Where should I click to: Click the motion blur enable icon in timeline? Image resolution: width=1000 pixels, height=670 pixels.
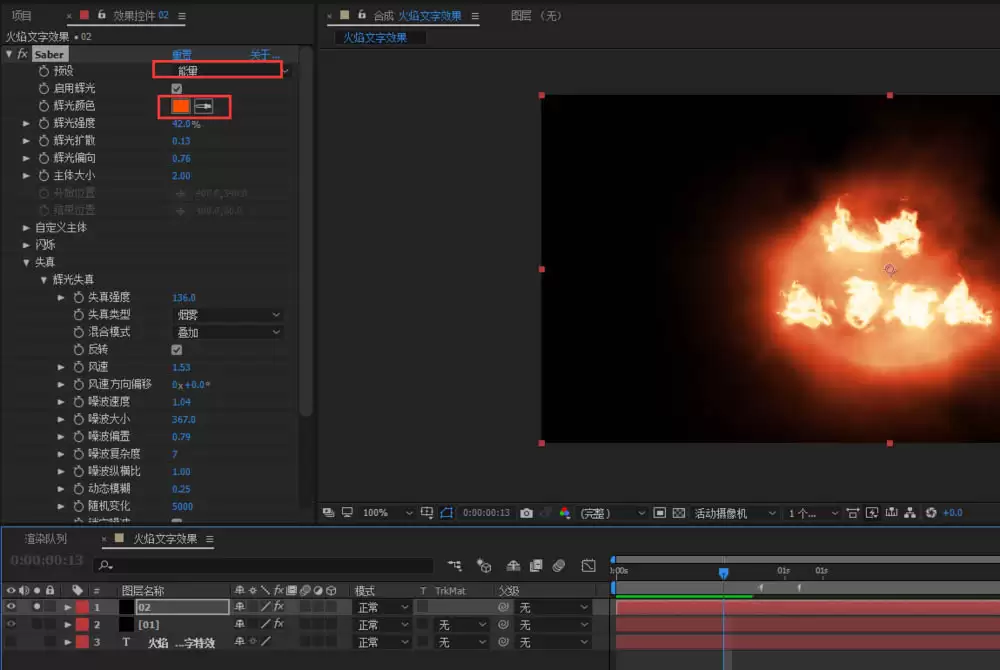559,565
